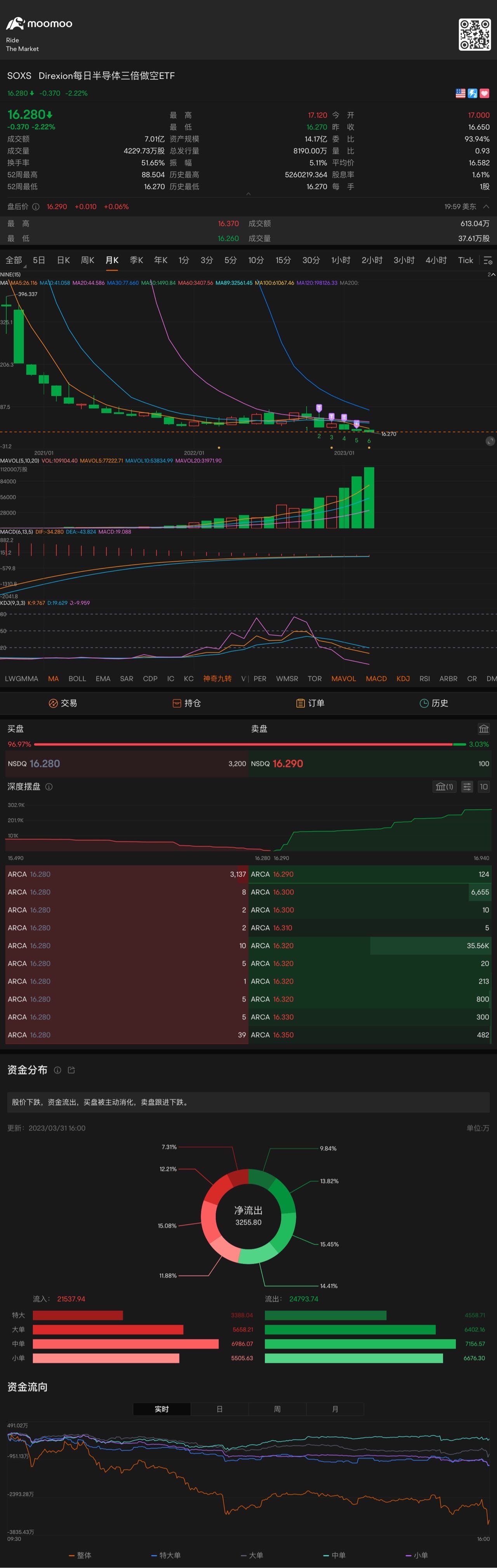Image resolution: width=497 pixels, height=1568 pixels.
Task: Toggle the MAVOL indicator
Action: click(344, 678)
